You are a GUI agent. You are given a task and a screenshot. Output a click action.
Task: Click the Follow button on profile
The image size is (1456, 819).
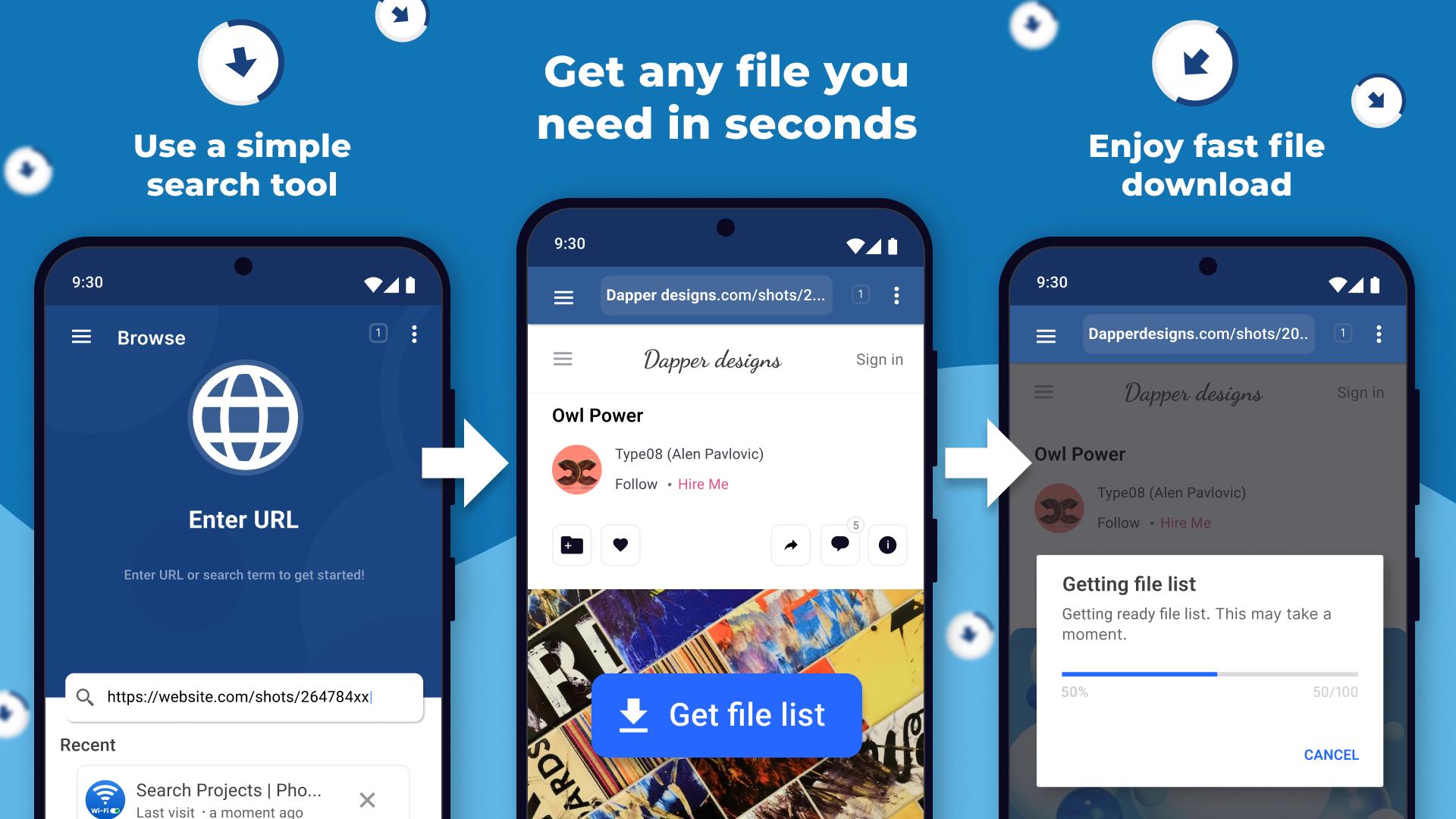636,483
